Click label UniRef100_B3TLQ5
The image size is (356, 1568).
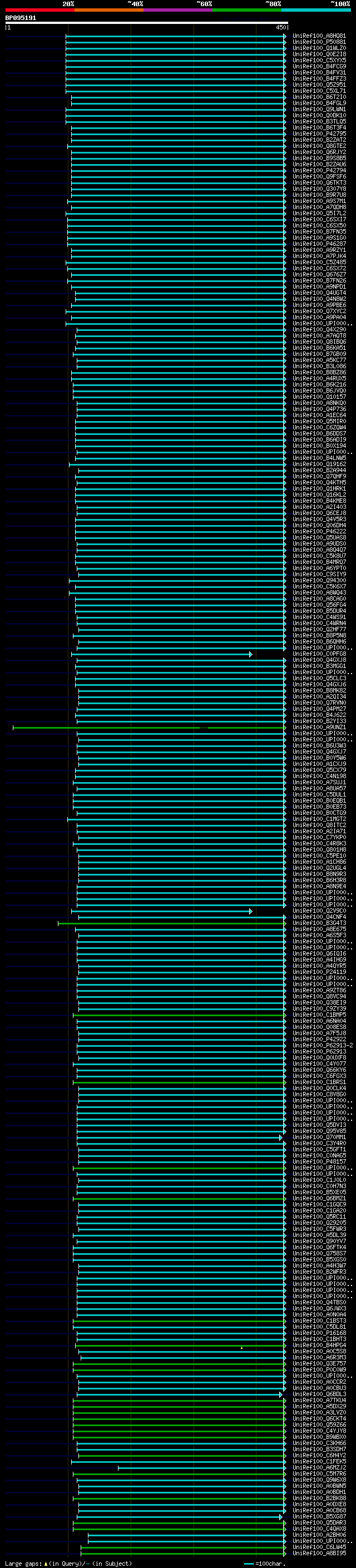tap(319, 122)
